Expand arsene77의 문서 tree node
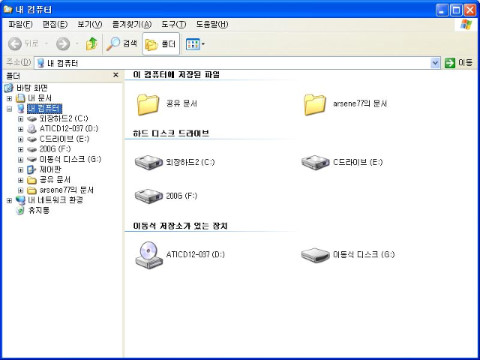Image resolution: width=480 pixels, height=360 pixels. pyautogui.click(x=20, y=190)
